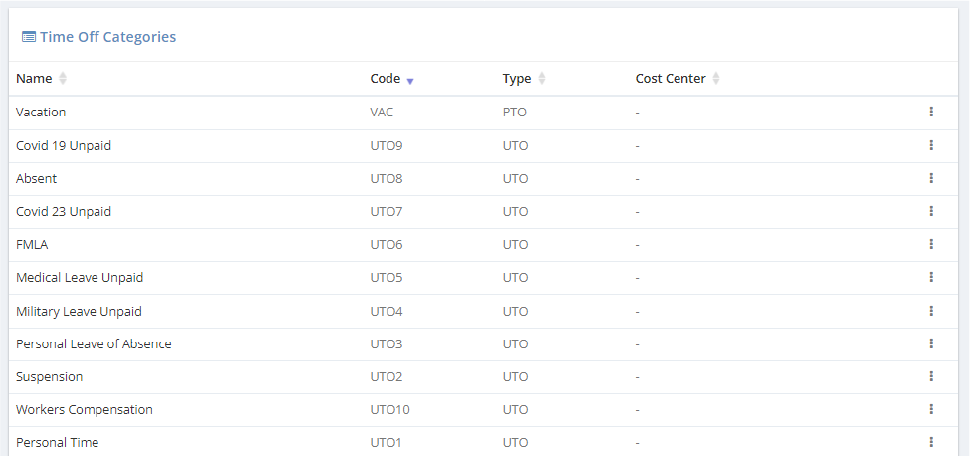Screen dimensions: 970x457
Task: Click the Personal Time category row
Action: click(x=57, y=442)
